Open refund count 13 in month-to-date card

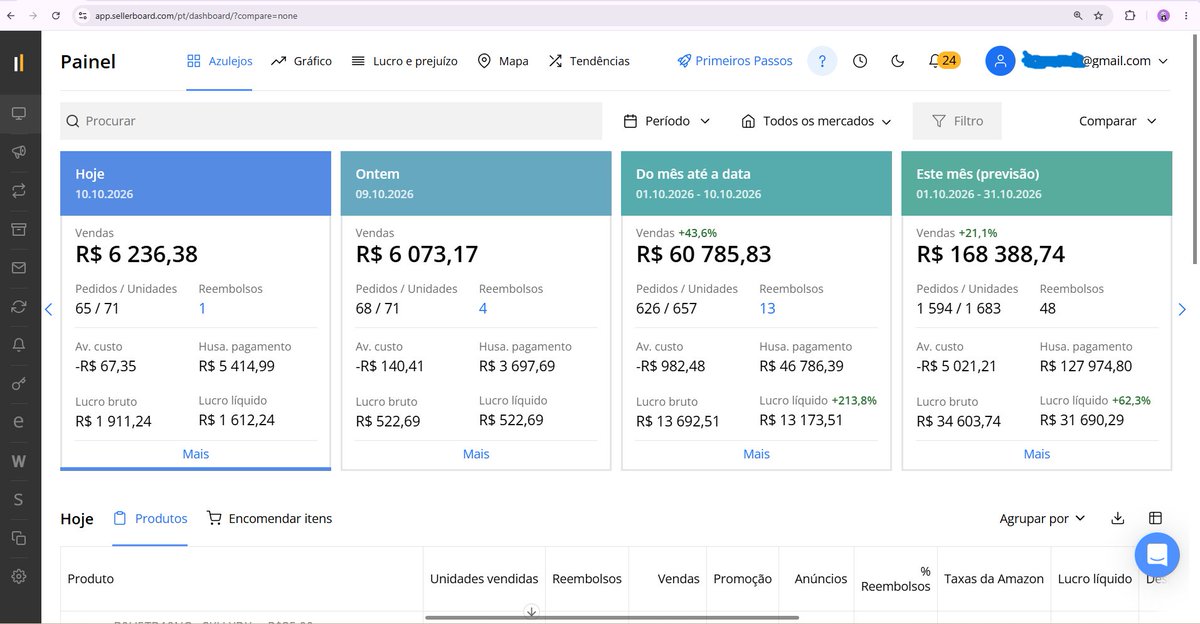(x=767, y=308)
